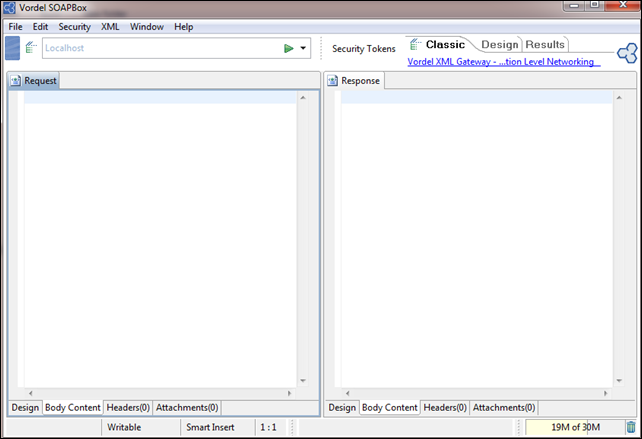Click the request settings icon left of Localhost
This screenshot has width=642, height=439.
31,48
